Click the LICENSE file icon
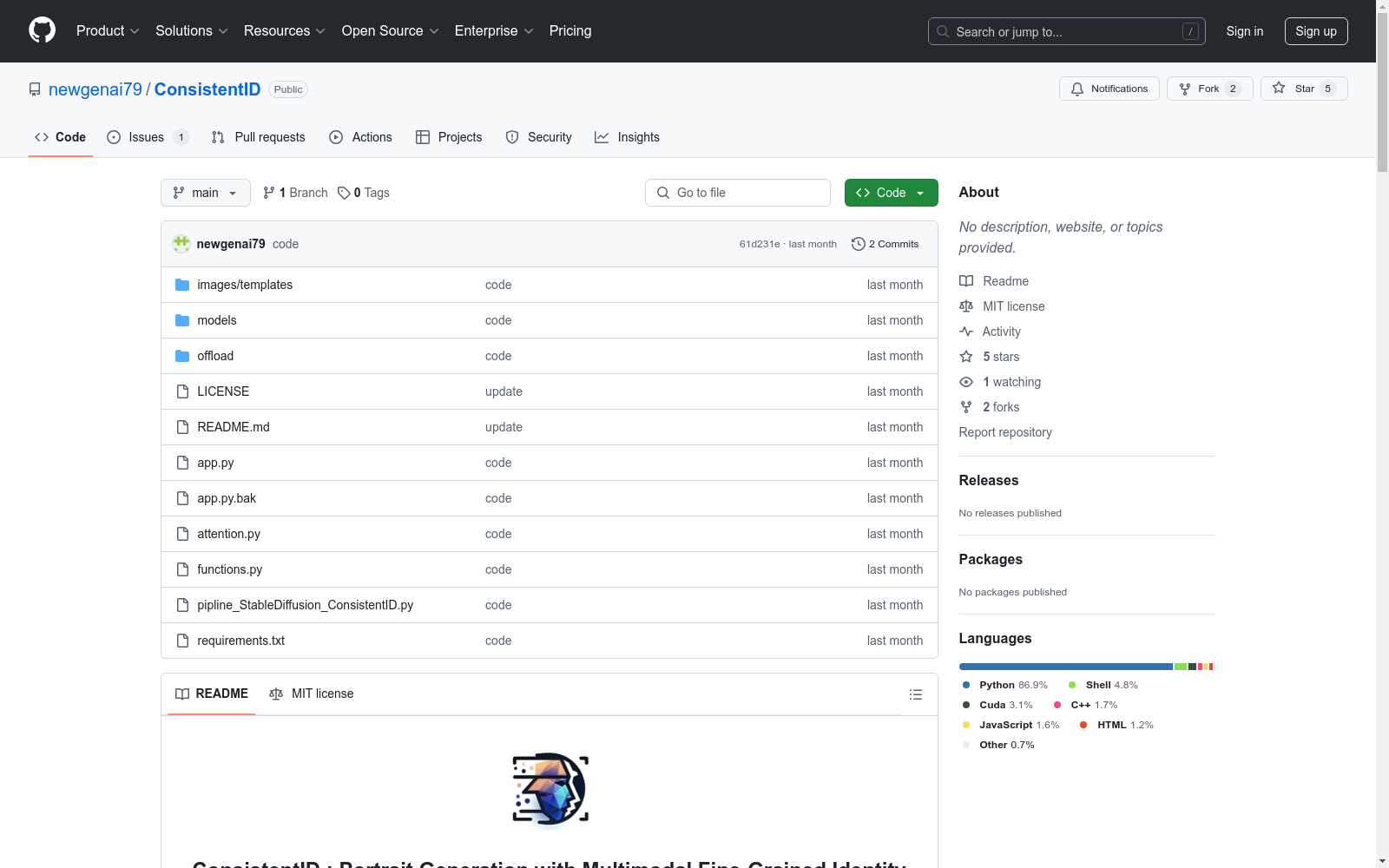The height and width of the screenshot is (868, 1389). click(x=182, y=391)
